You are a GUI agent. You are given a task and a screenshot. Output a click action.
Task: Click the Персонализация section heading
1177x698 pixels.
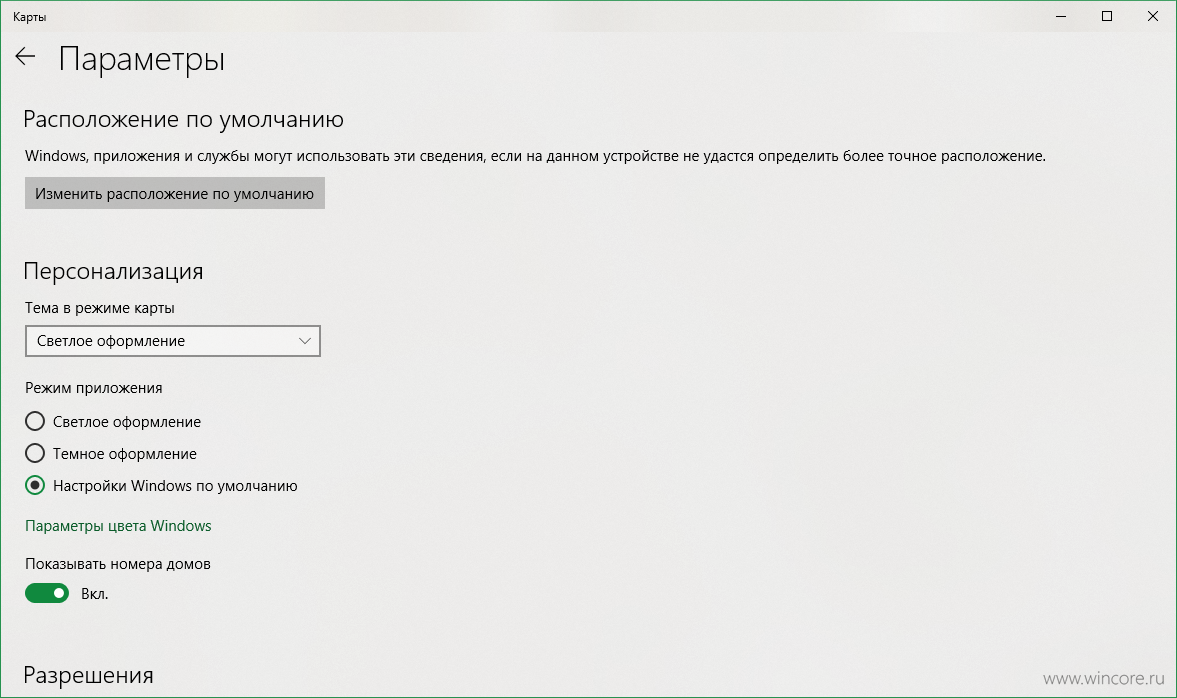coord(113,271)
